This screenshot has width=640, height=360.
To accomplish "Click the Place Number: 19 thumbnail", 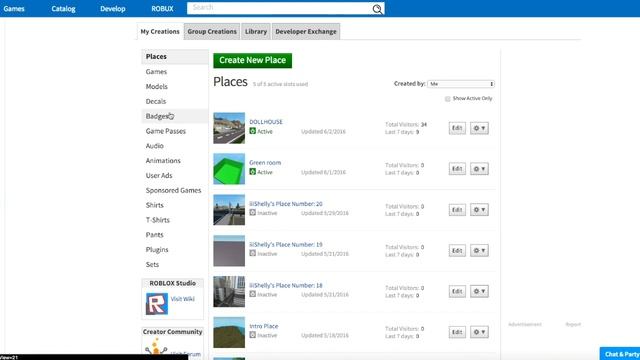I will 229,251.
